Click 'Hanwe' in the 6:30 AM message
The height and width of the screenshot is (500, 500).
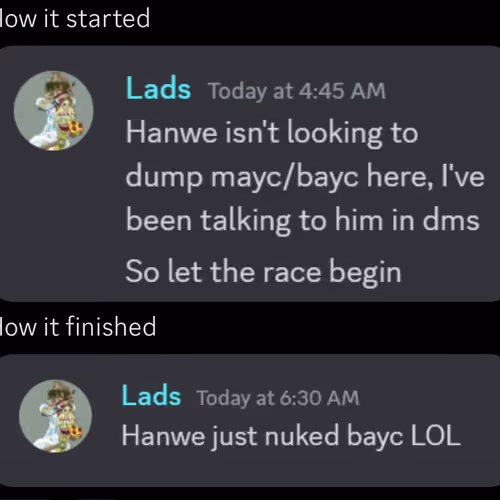[163, 435]
